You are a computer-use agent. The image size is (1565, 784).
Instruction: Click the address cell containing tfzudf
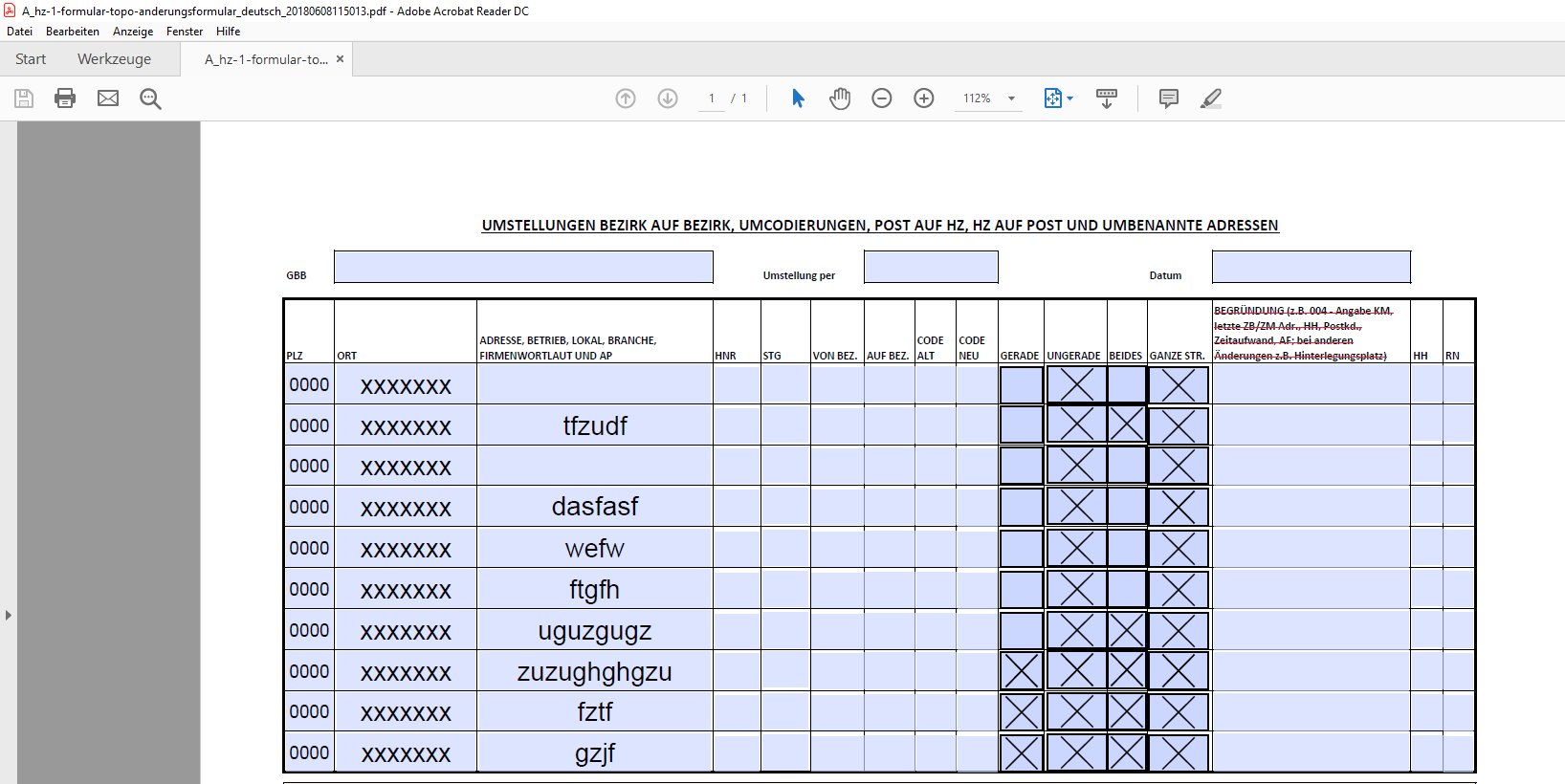point(595,425)
